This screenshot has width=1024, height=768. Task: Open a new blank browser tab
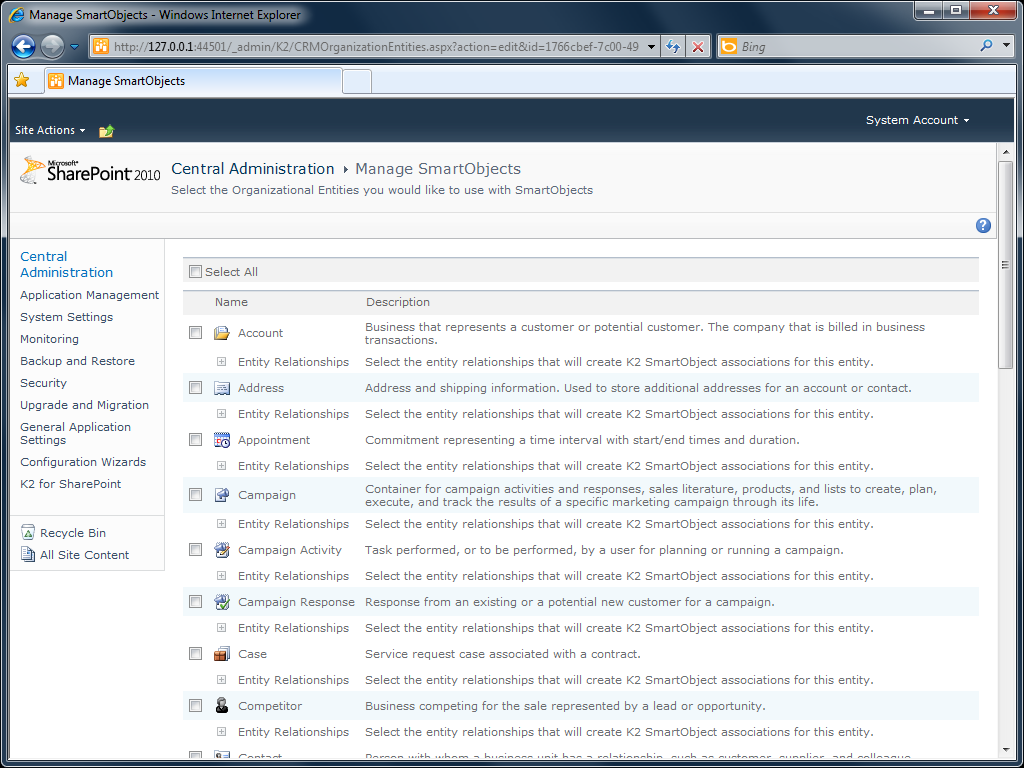[357, 82]
